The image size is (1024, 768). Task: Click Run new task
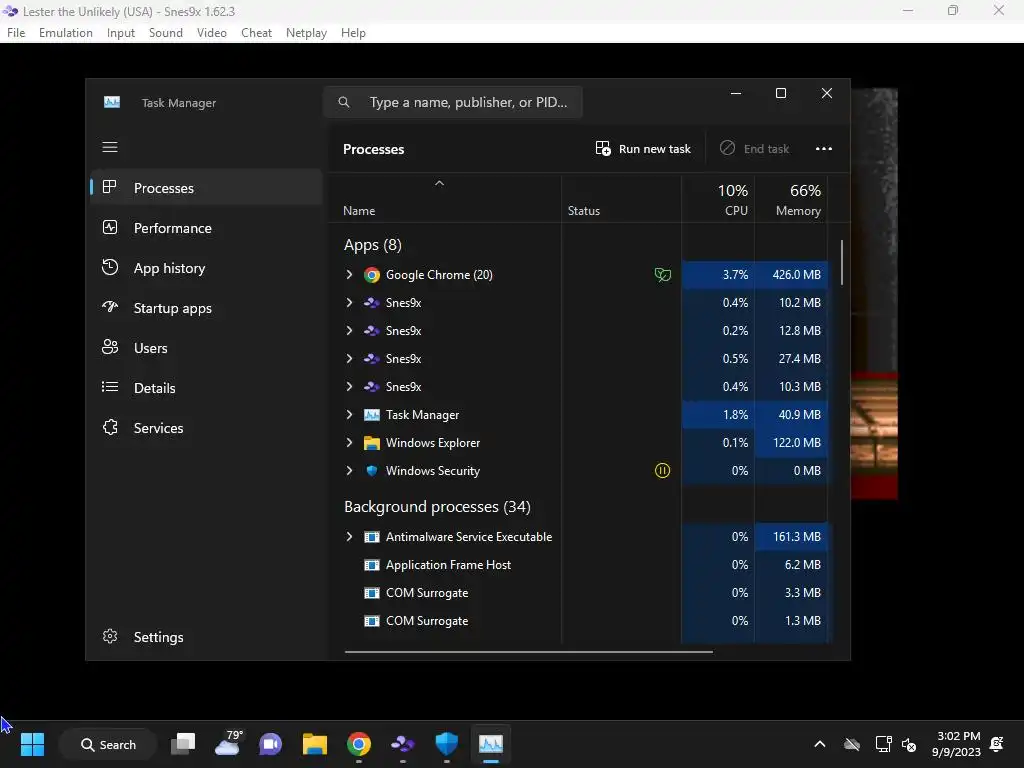pos(643,149)
